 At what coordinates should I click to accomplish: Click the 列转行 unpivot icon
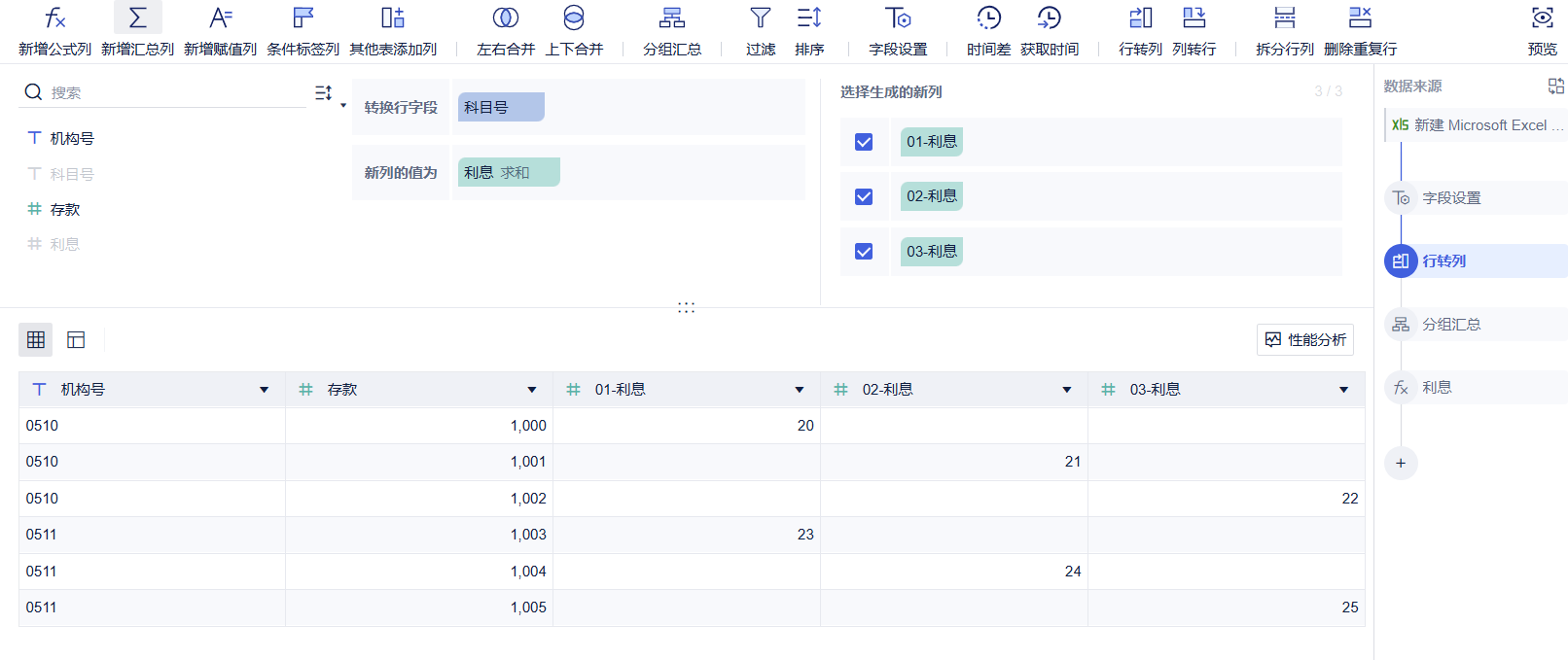pos(1194,18)
